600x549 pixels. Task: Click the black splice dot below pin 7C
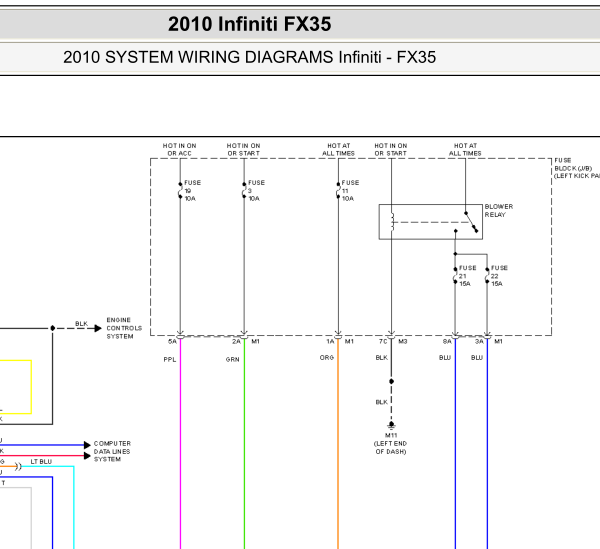(391, 381)
